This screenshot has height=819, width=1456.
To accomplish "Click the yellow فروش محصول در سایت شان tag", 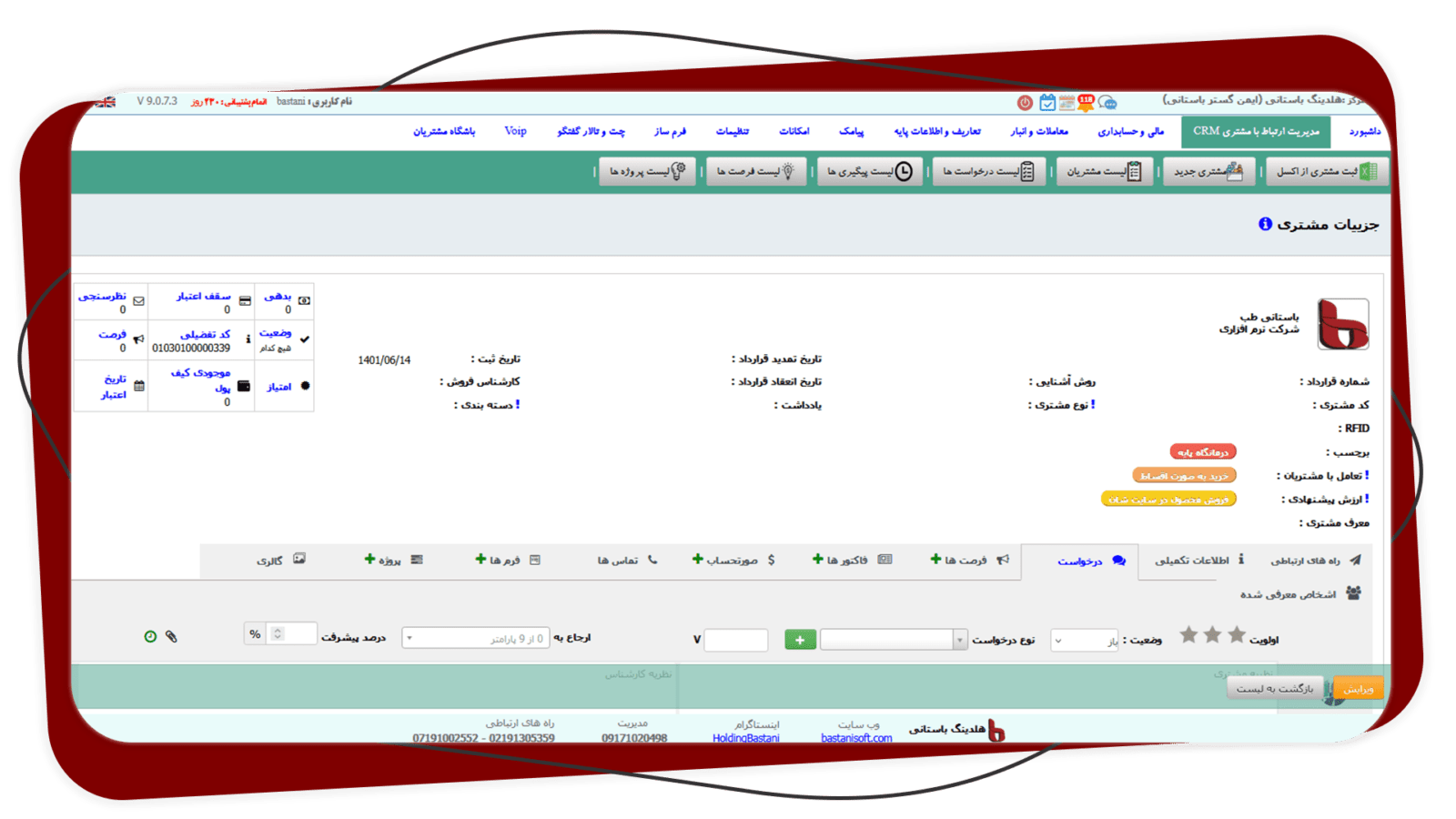I will point(1168,499).
